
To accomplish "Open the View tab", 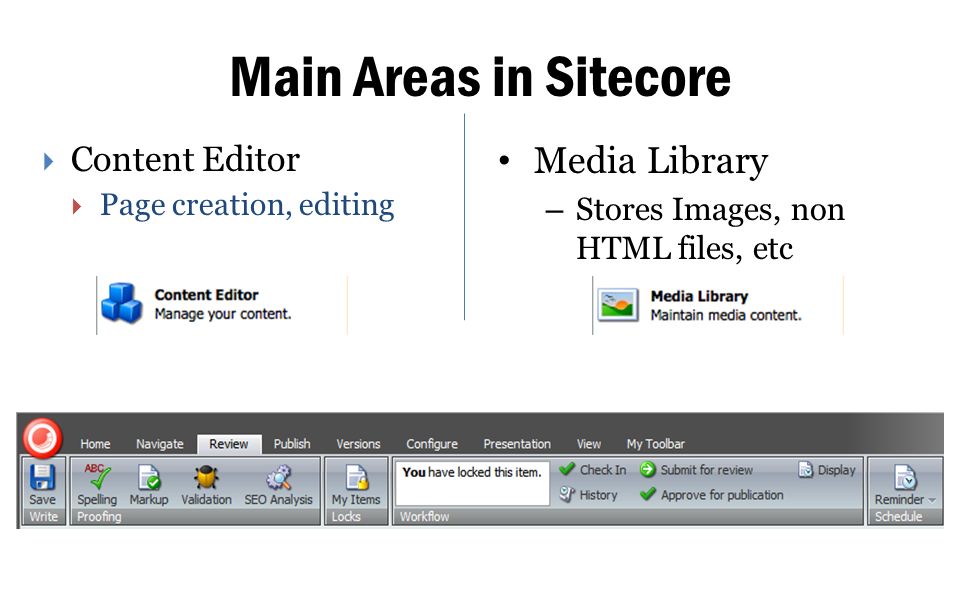I will coord(588,444).
